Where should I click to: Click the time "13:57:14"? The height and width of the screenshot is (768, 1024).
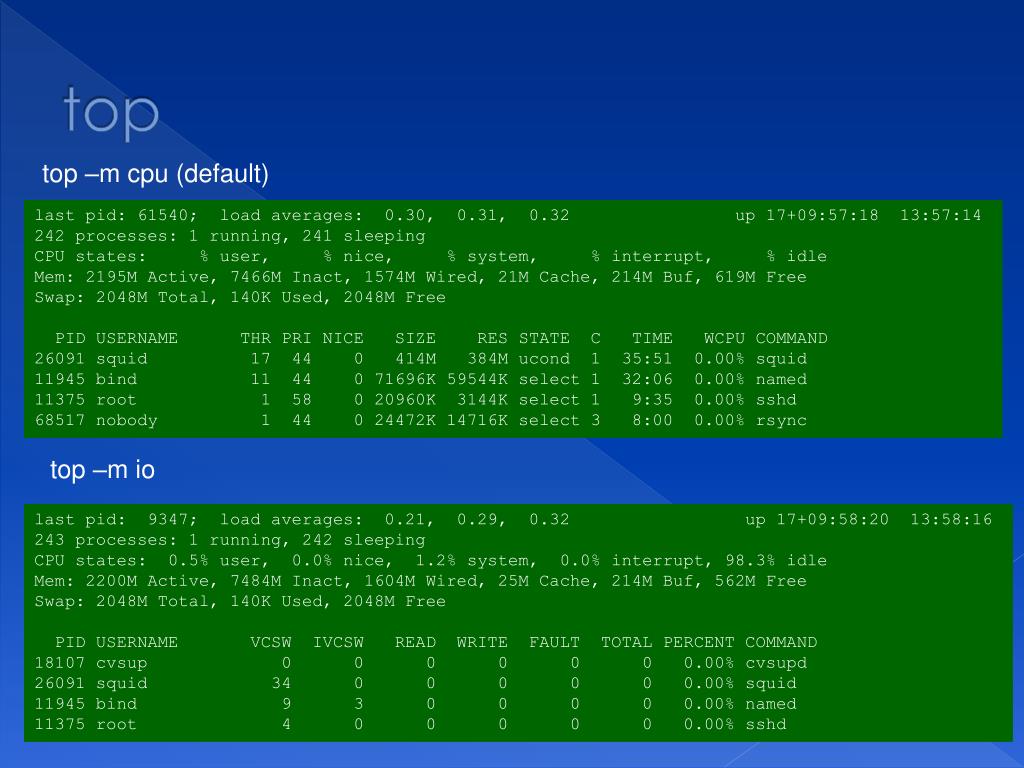pos(940,216)
